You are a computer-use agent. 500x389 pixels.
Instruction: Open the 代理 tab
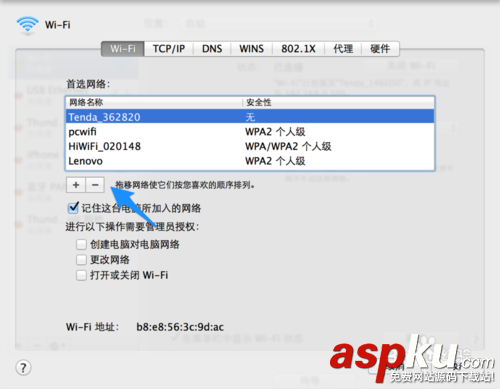point(343,49)
